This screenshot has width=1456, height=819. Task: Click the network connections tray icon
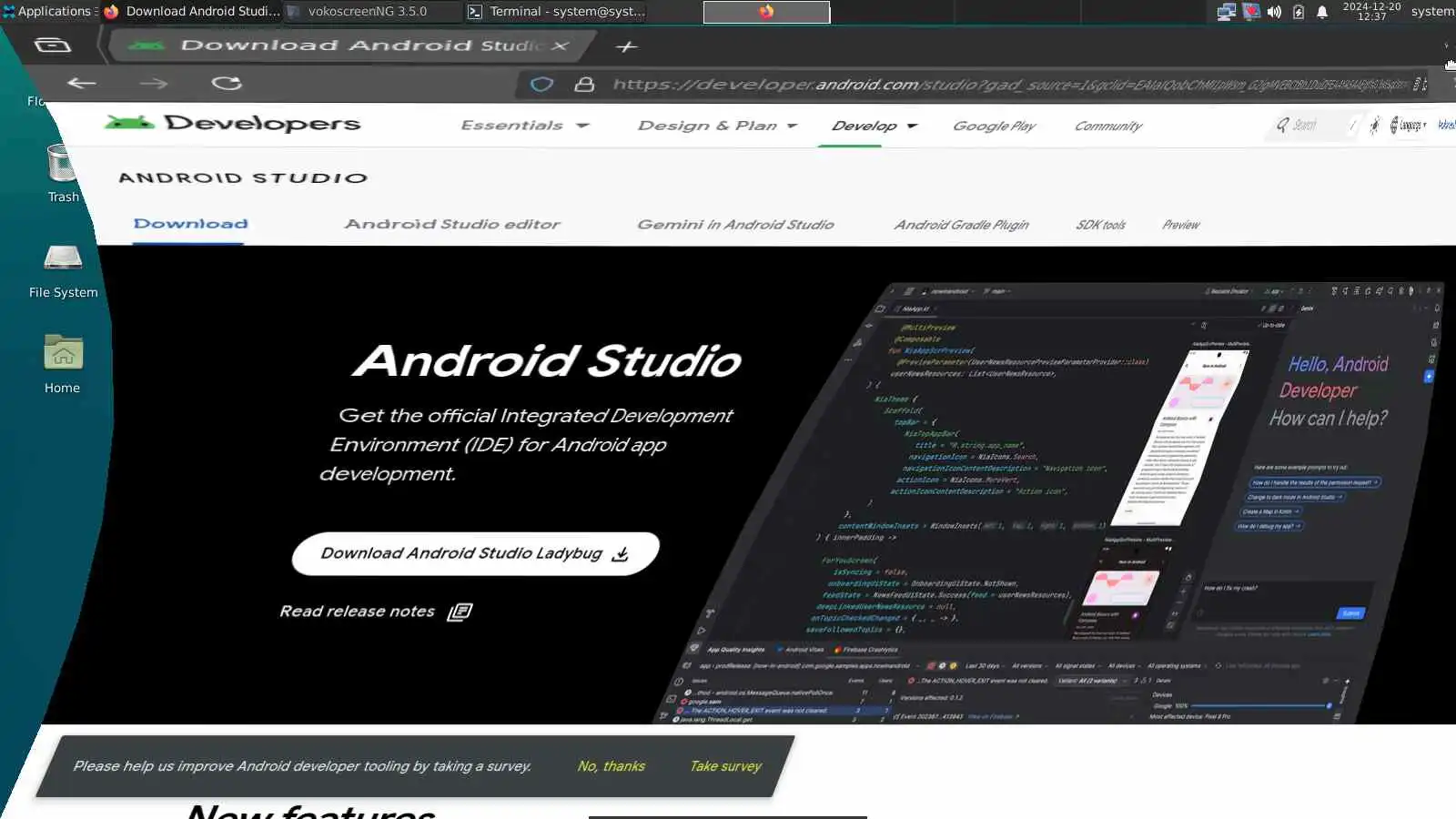1227,12
